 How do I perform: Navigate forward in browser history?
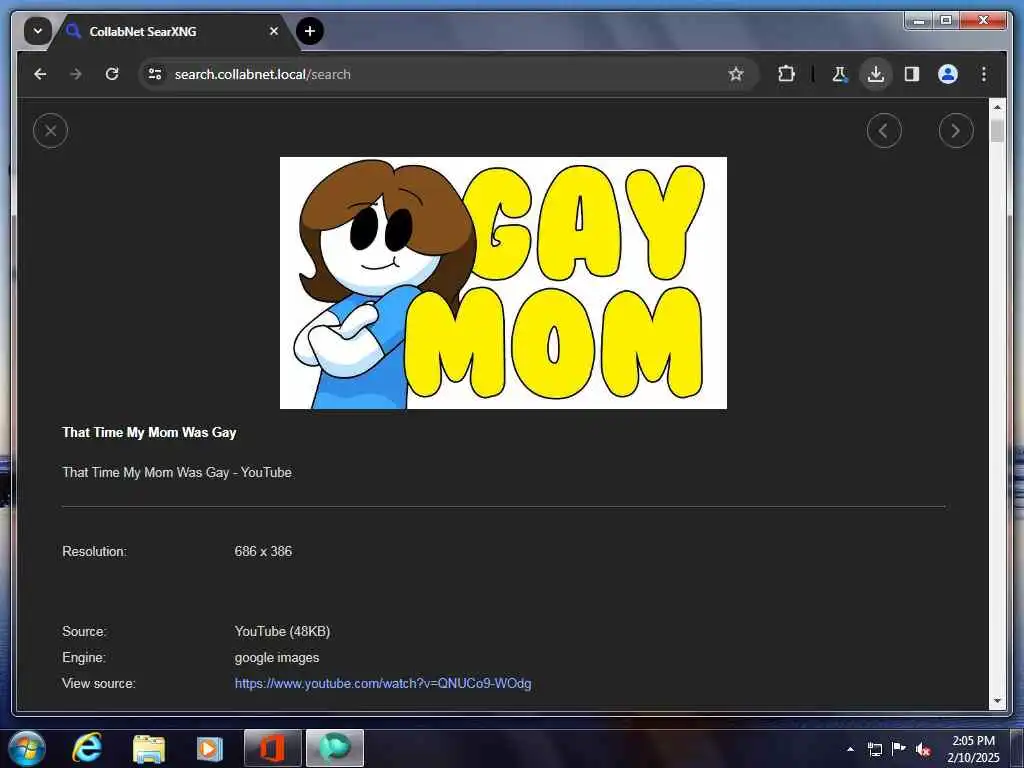click(x=76, y=74)
